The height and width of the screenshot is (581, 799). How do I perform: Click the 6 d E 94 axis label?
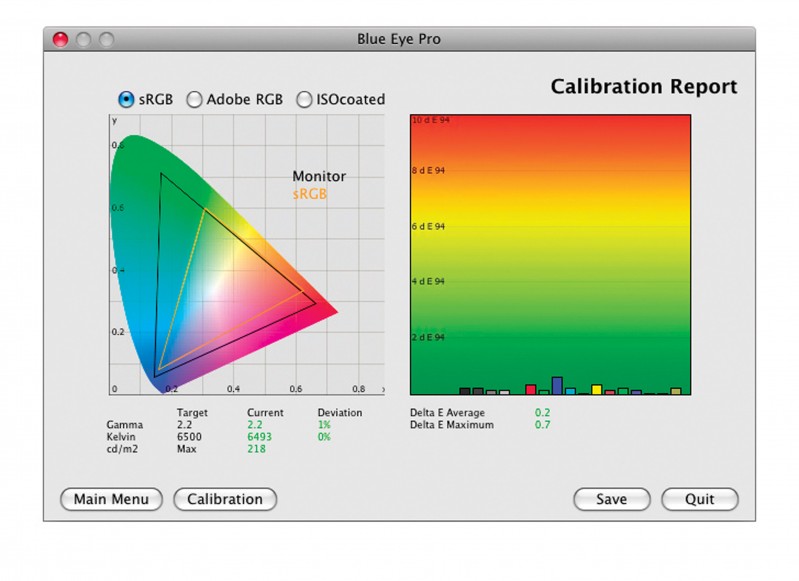point(428,226)
